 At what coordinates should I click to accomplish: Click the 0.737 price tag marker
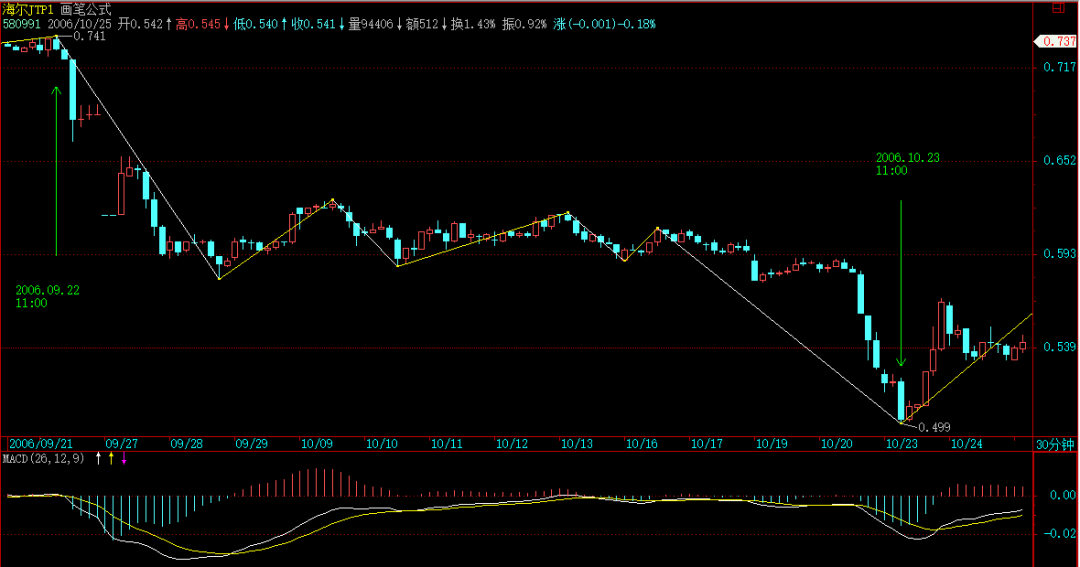[1056, 41]
